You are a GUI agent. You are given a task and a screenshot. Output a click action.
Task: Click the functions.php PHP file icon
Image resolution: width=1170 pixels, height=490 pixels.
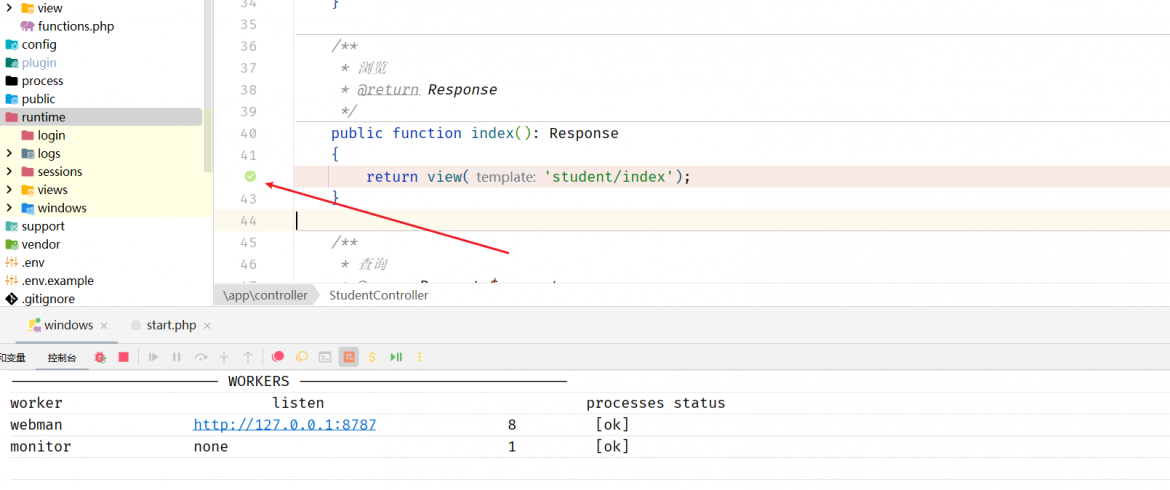coord(28,26)
